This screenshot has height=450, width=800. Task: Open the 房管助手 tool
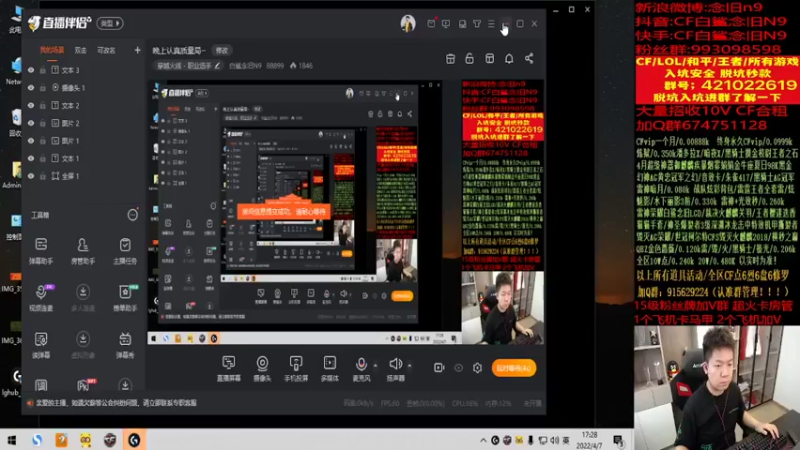pos(83,251)
